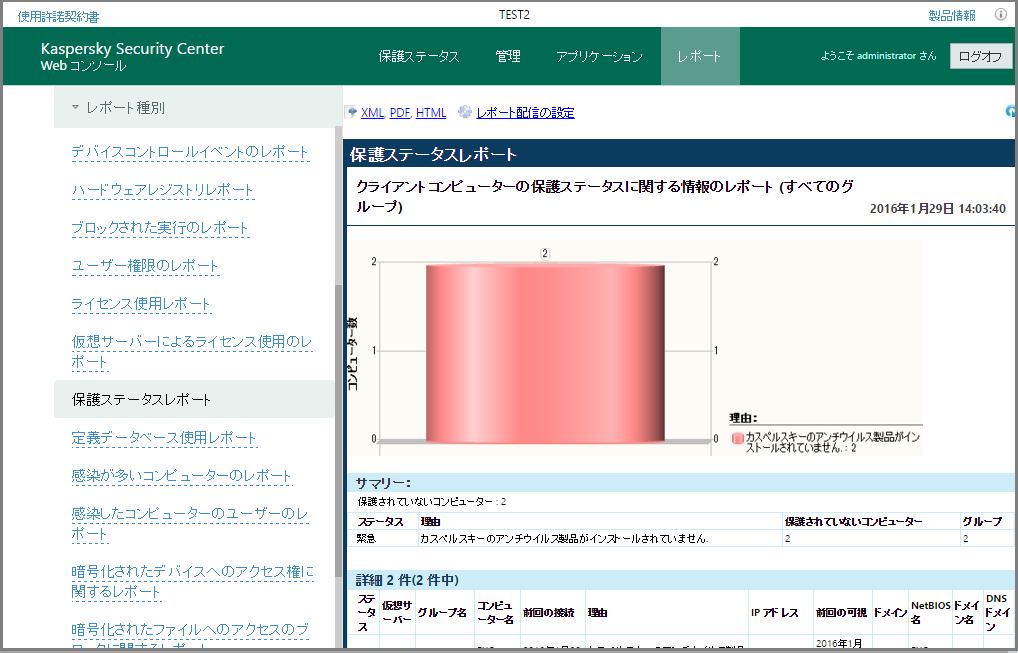Click the report timestamp 2016年1月29日 14:03:40

pos(937,208)
